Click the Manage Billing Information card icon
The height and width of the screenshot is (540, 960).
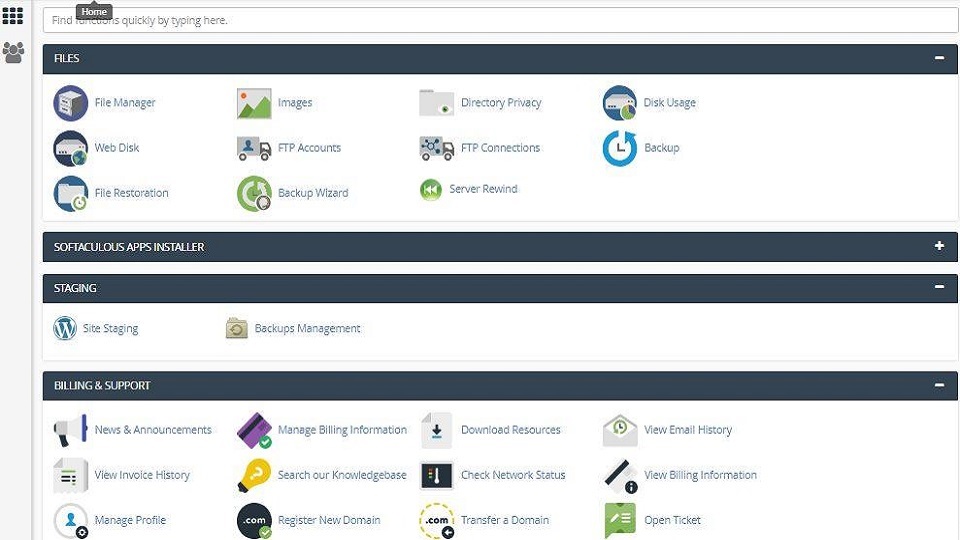tap(254, 430)
